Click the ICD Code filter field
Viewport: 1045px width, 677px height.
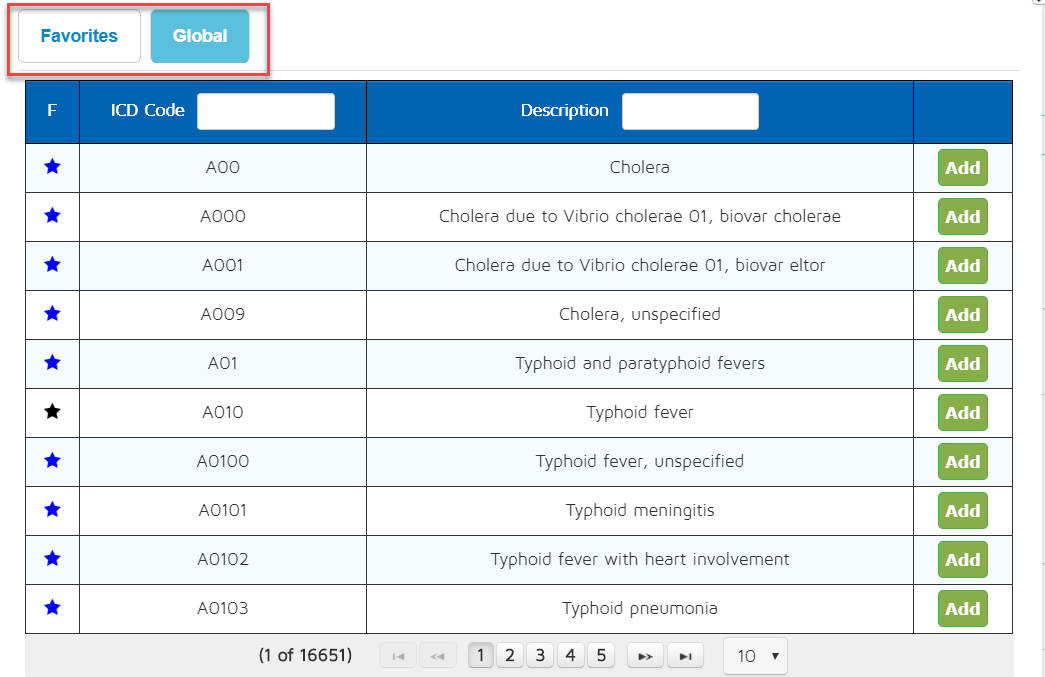(x=265, y=111)
